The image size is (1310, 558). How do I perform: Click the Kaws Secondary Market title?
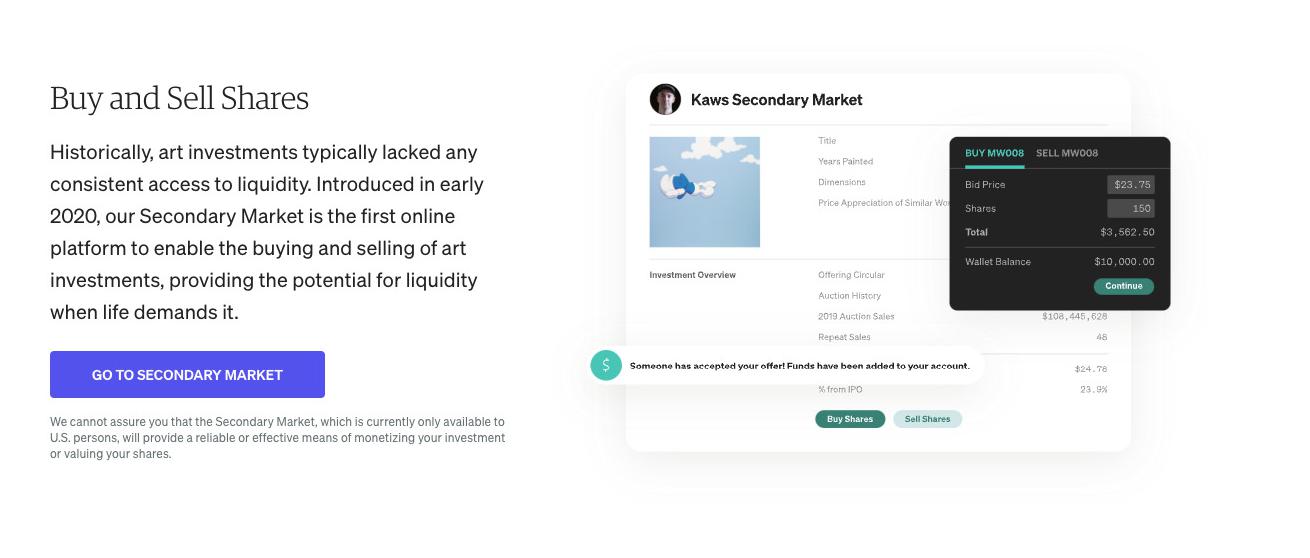pyautogui.click(x=776, y=100)
